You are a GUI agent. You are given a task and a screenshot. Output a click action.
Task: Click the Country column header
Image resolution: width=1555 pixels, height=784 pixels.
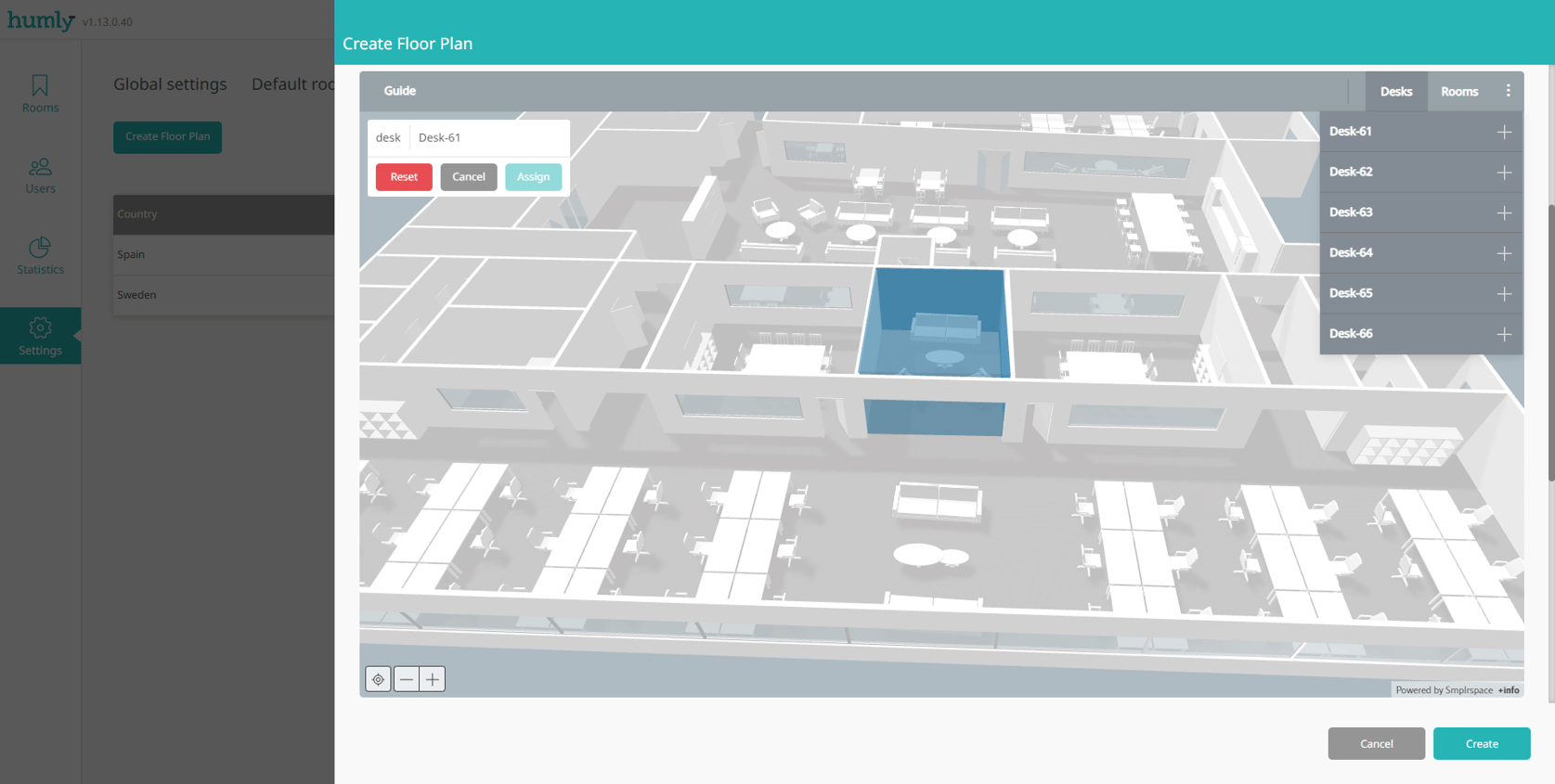[224, 214]
